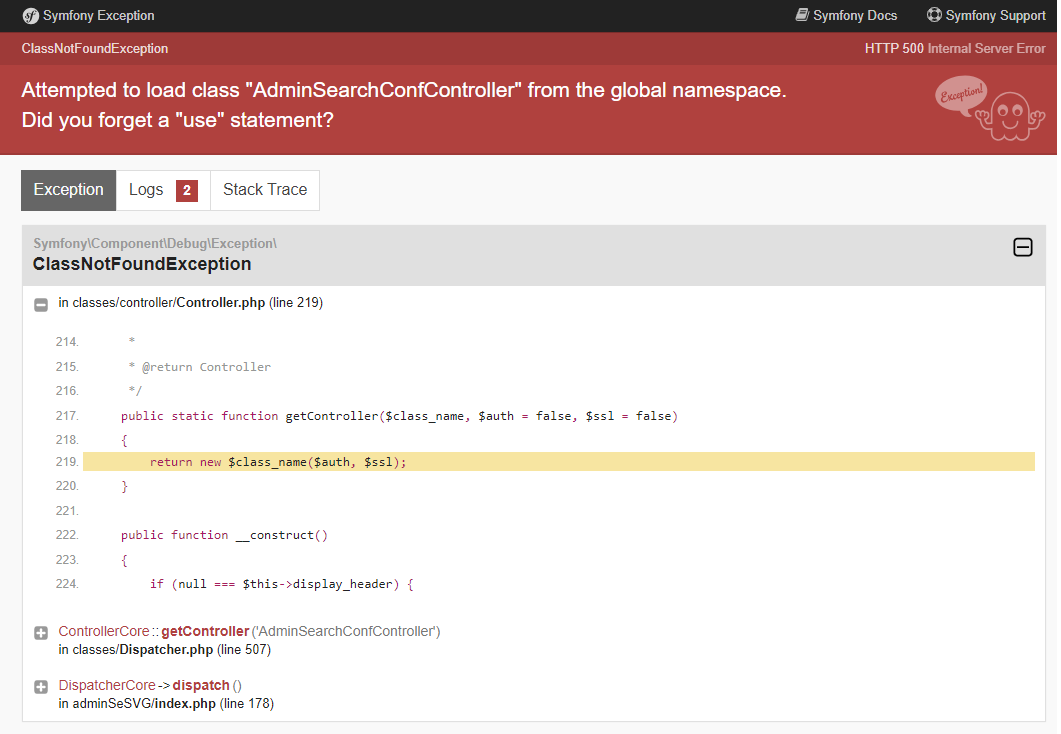Expand the ControllerCore::getController trace
The height and width of the screenshot is (734, 1061).
tap(41, 633)
